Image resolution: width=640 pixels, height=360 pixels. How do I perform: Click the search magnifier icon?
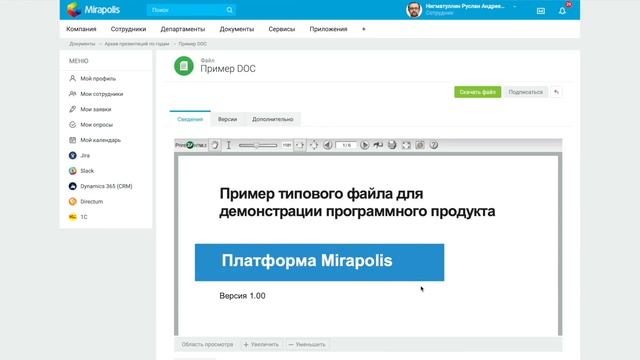(229, 10)
